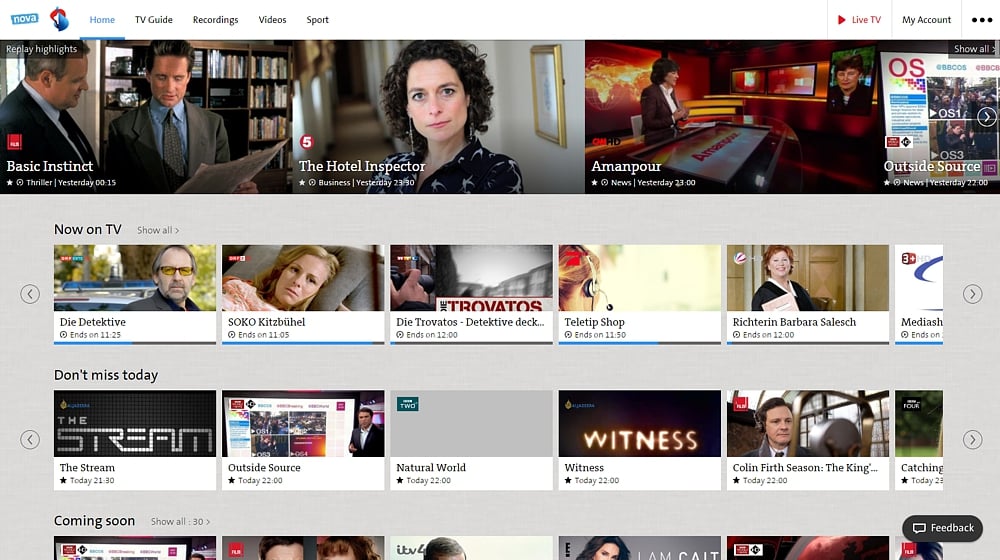Click the channel 5 logo on Hotel Inspector

(307, 142)
